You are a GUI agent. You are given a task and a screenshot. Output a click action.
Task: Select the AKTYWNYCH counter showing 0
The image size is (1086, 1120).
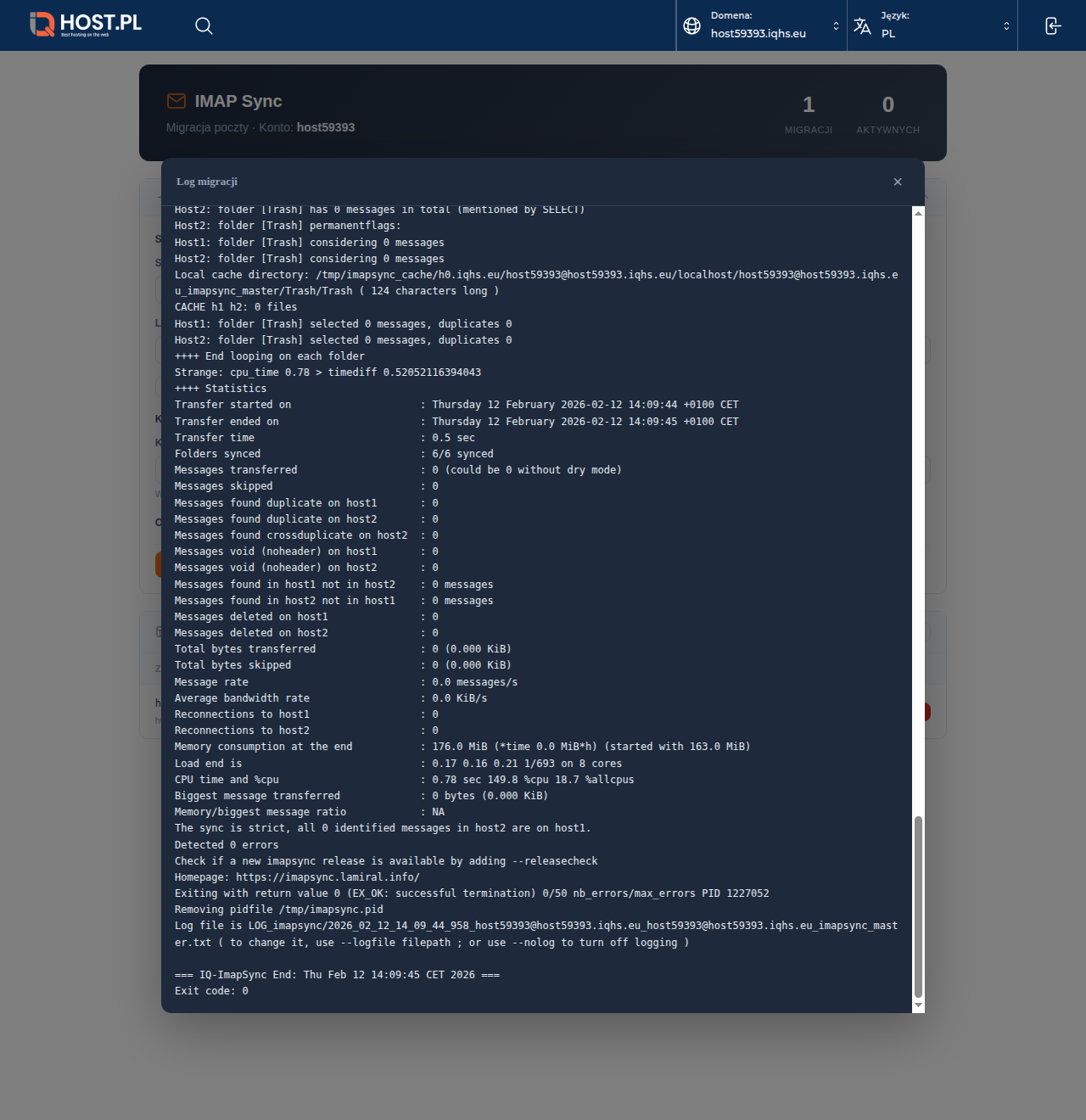887,114
